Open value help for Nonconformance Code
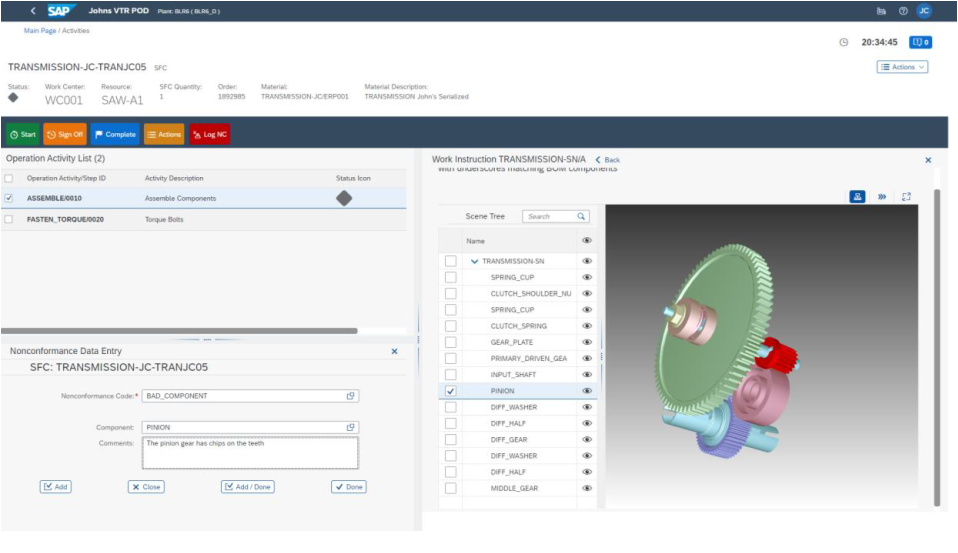 [351, 396]
